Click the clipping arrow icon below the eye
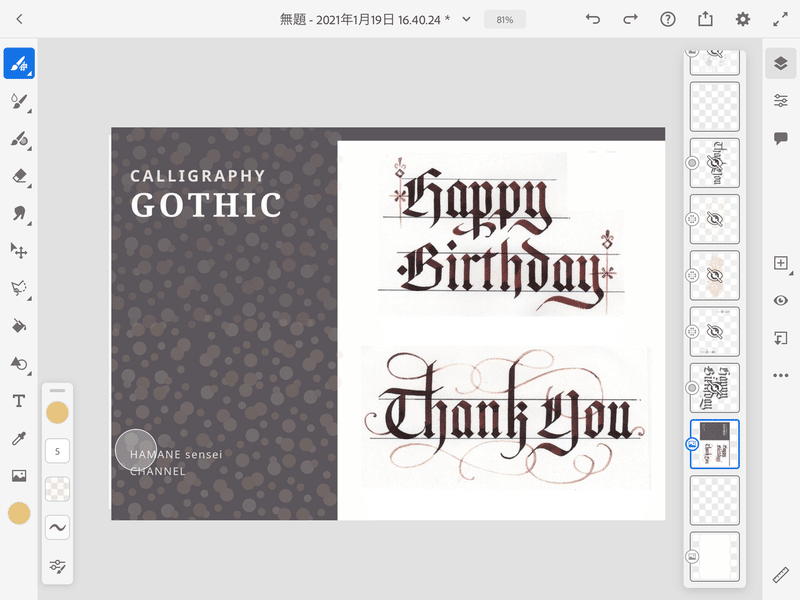The width and height of the screenshot is (800, 600). click(781, 338)
